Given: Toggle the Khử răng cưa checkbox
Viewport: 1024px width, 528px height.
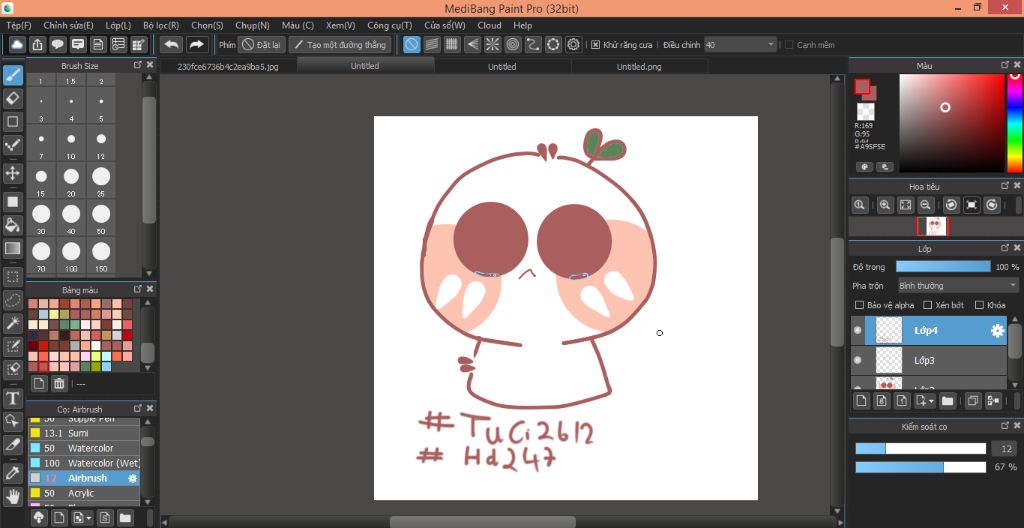Looking at the screenshot, I should 596,45.
